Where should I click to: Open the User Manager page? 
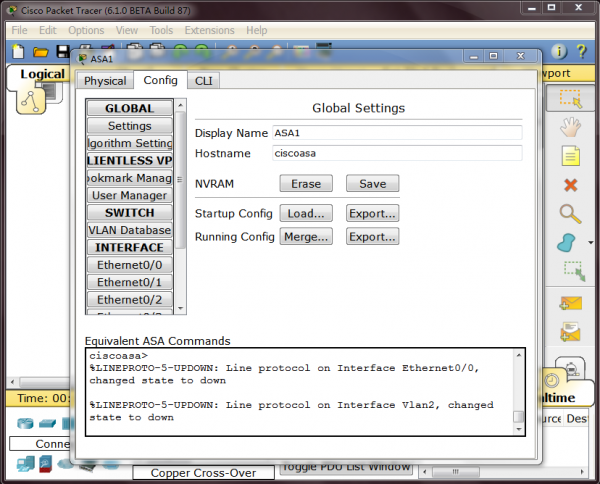(x=129, y=196)
